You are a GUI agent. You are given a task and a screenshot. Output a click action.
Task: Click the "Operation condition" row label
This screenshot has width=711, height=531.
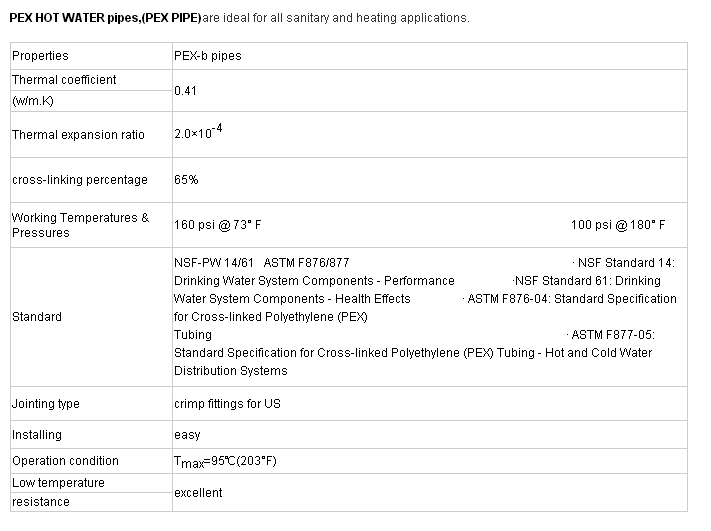(65, 461)
